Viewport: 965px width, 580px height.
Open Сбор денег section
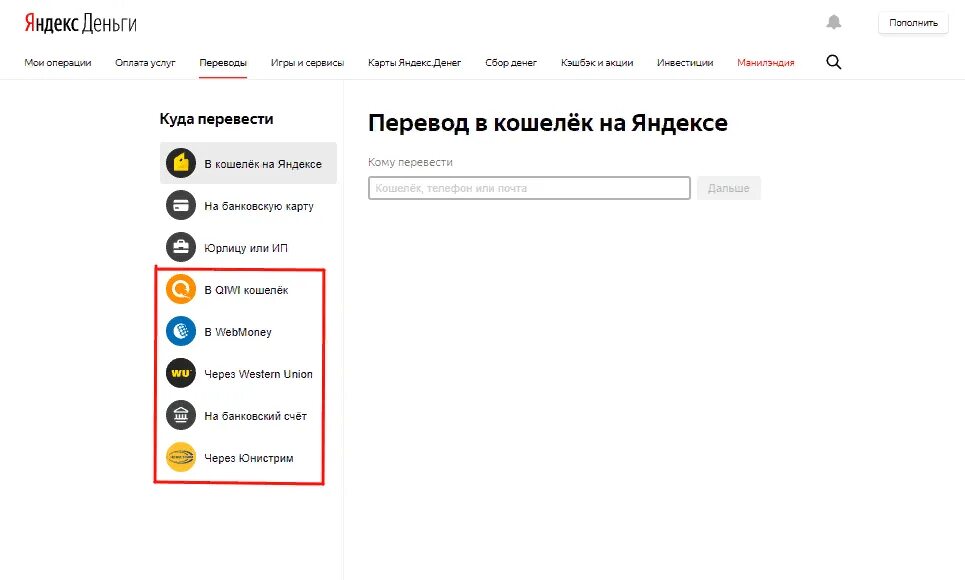coord(511,63)
